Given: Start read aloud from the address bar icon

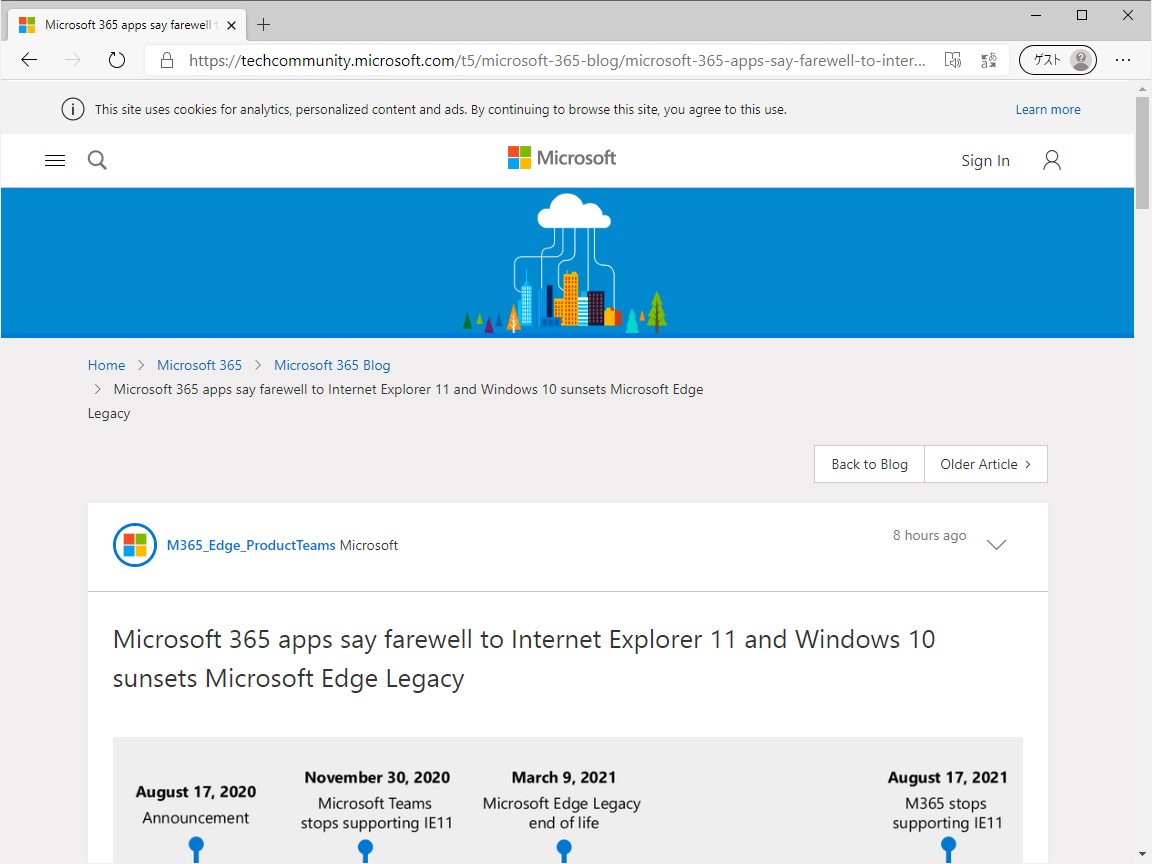Looking at the screenshot, I should 953,60.
